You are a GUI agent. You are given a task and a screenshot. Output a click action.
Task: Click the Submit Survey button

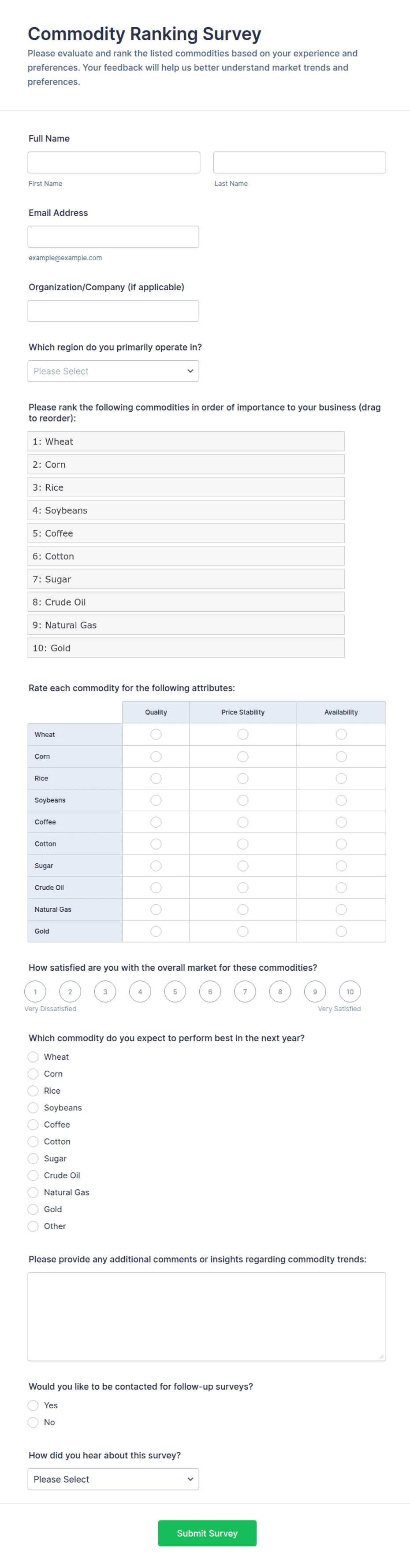pyautogui.click(x=207, y=1533)
